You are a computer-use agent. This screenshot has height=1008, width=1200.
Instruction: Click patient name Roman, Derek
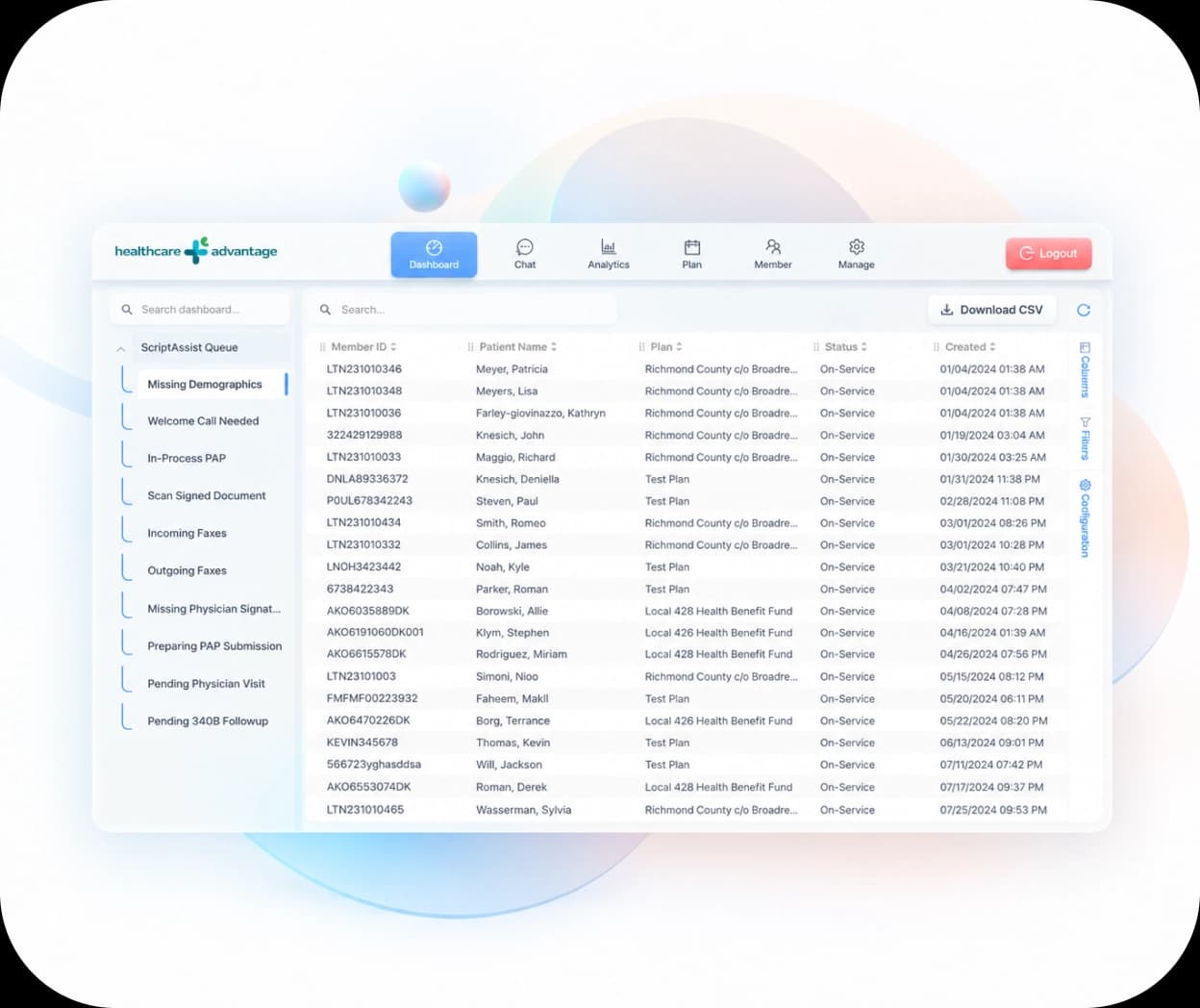point(512,788)
